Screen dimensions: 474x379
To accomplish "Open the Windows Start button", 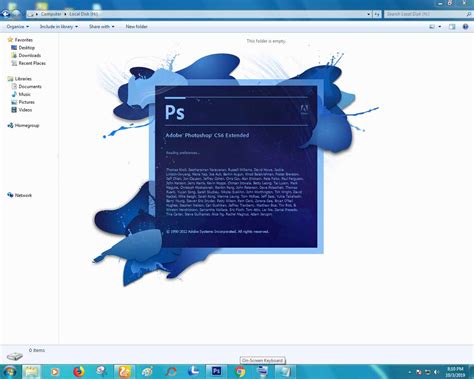I will point(9,371).
